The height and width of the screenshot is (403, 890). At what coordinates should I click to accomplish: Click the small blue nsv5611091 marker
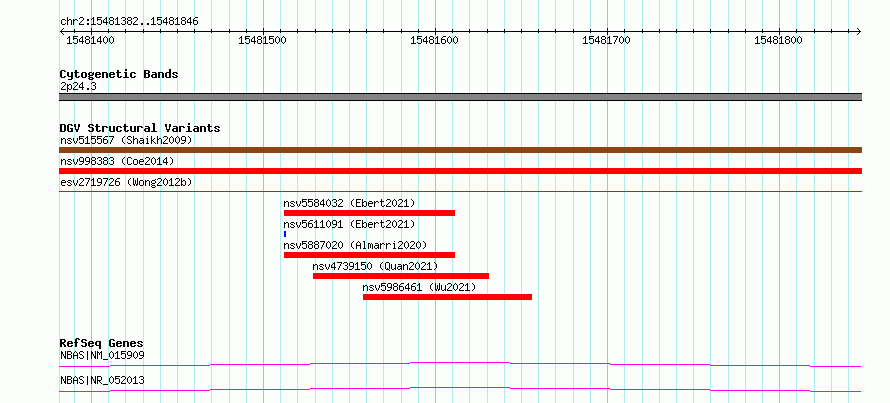point(285,234)
